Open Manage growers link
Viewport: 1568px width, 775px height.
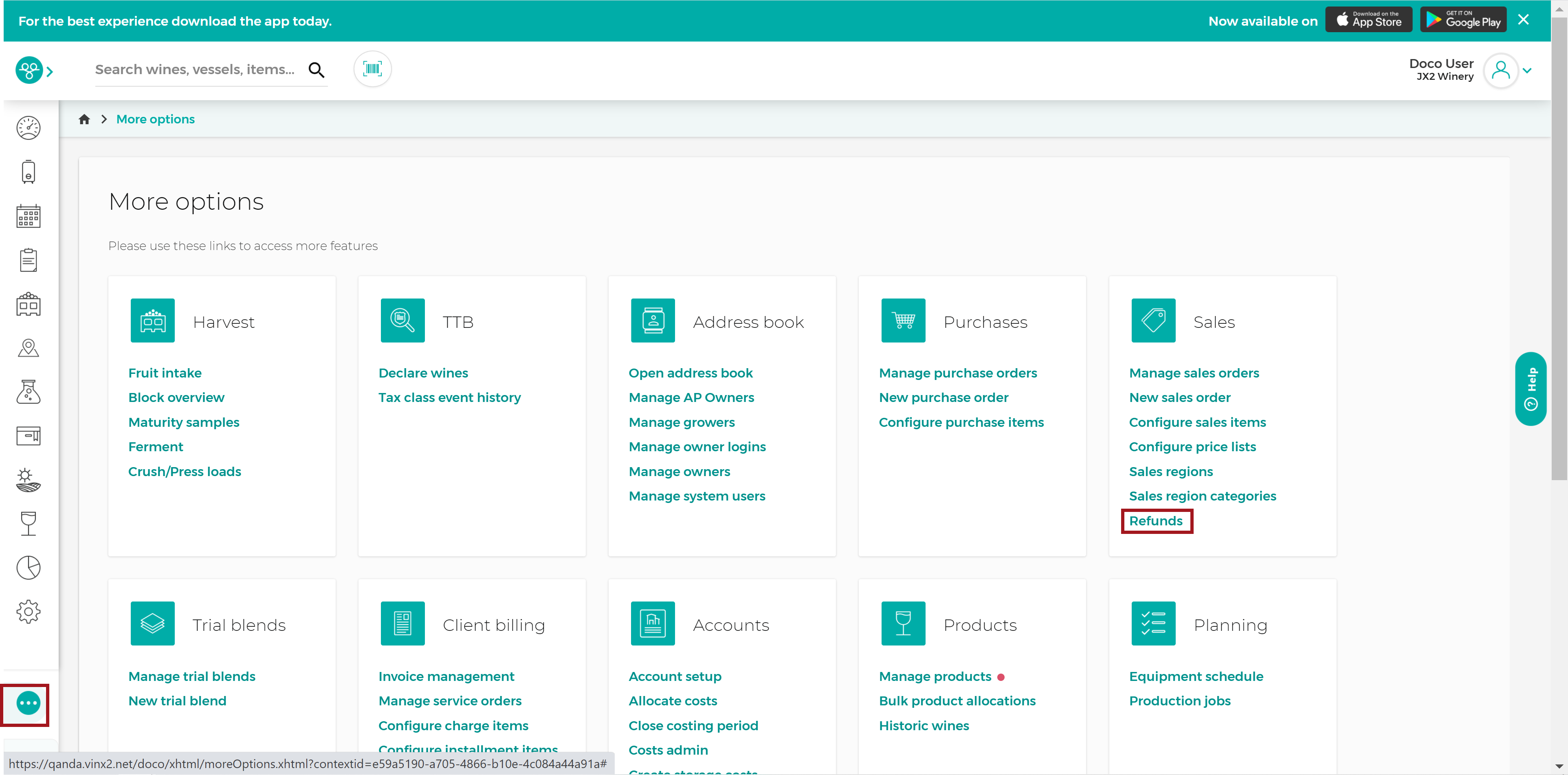[x=682, y=422]
